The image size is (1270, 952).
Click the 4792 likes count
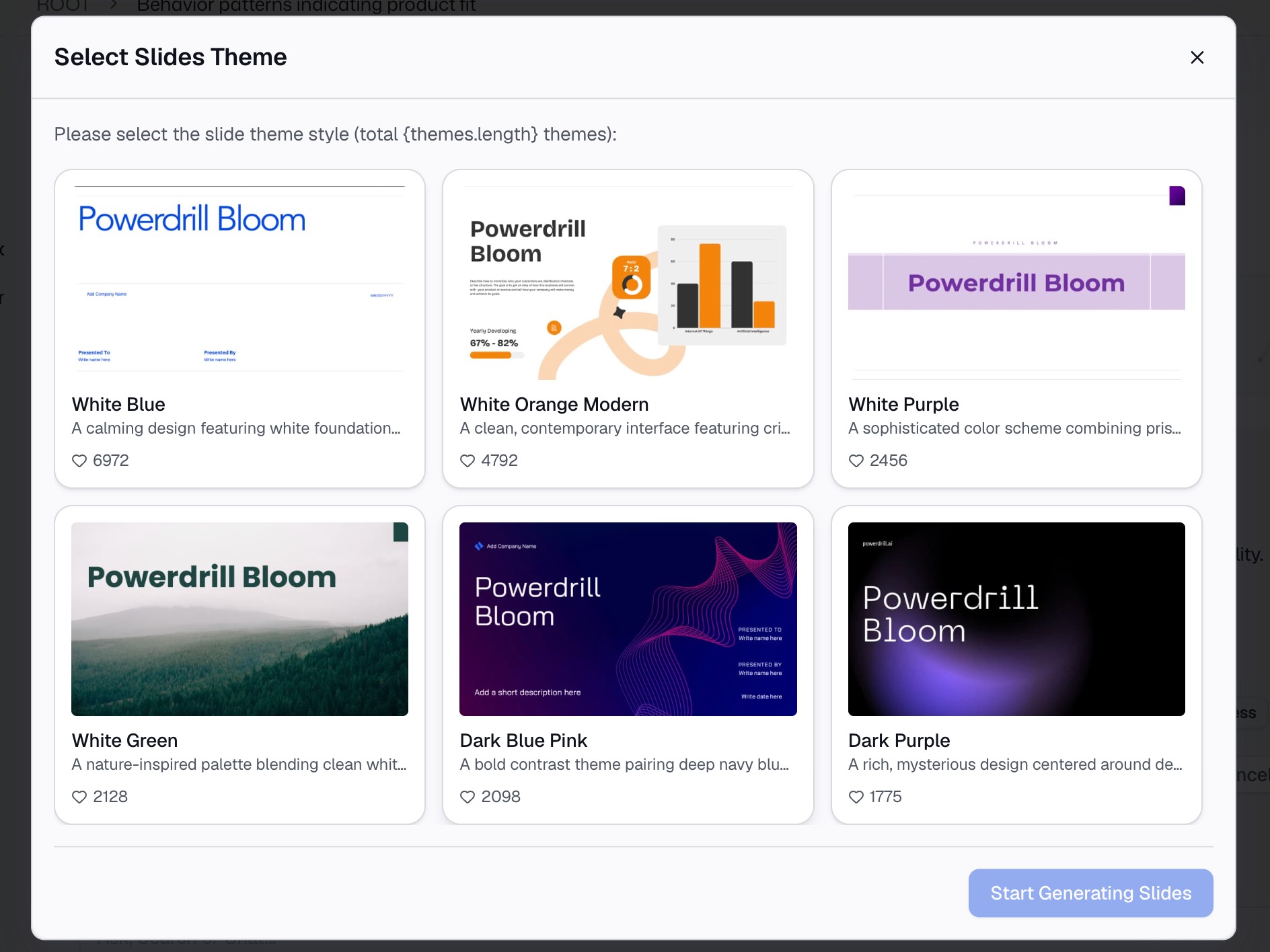500,461
